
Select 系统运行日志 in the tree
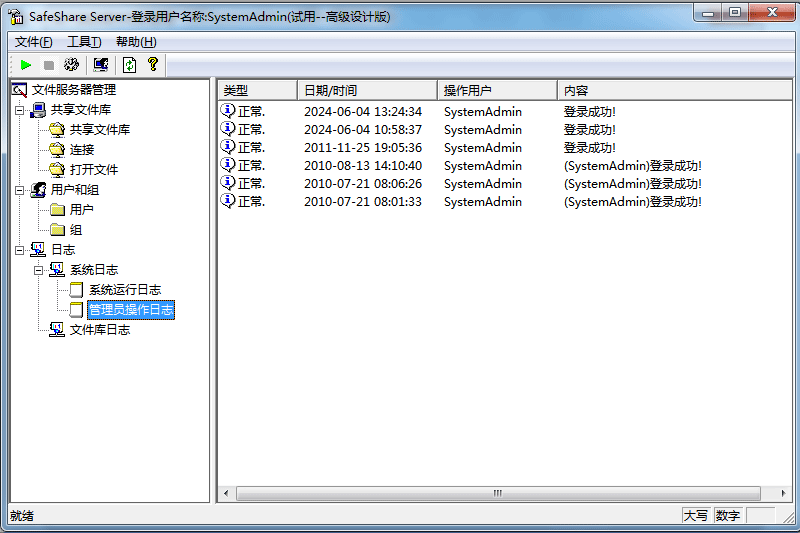click(125, 290)
